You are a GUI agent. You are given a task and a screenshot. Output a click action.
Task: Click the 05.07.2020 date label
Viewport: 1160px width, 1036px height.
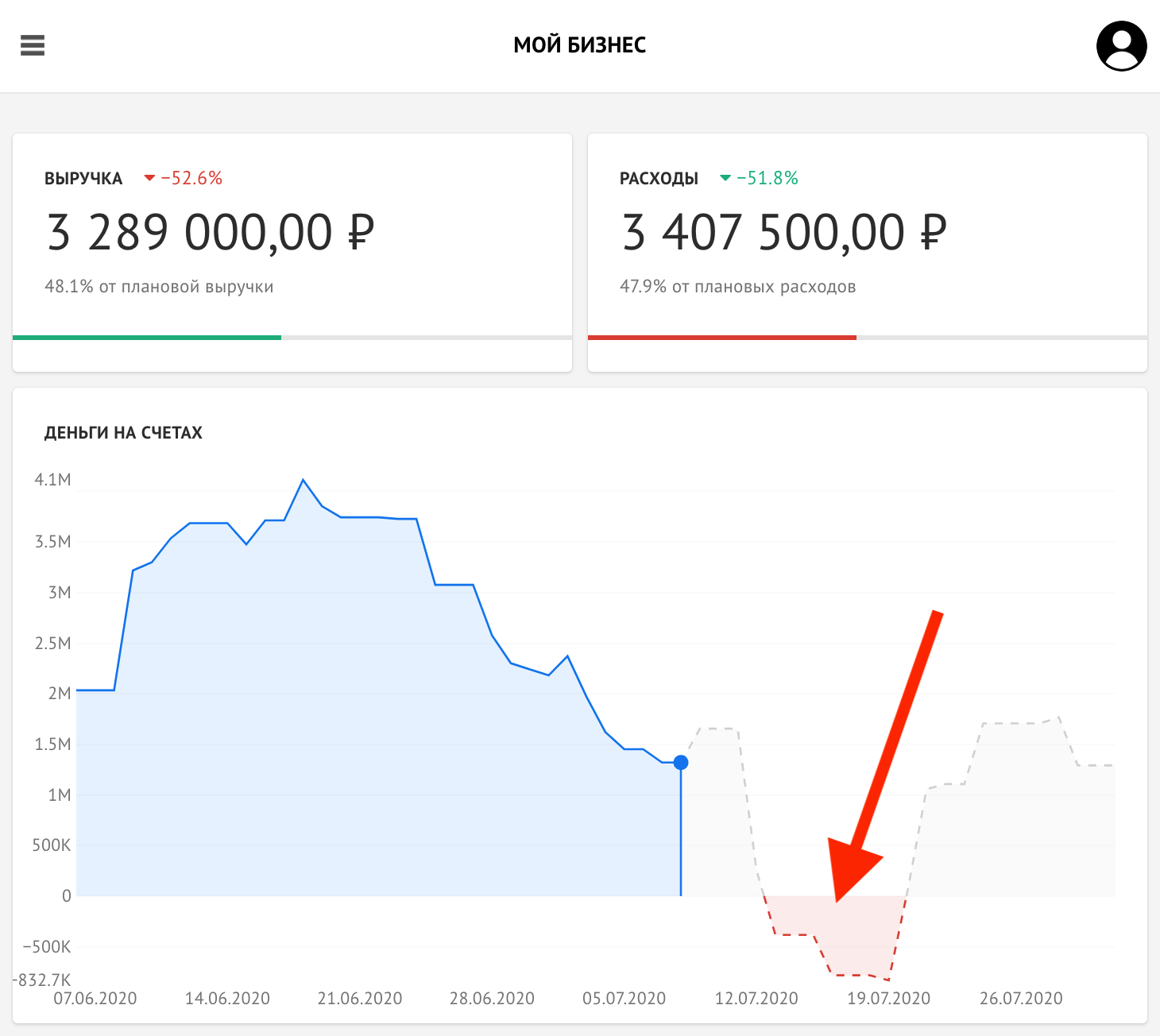click(624, 999)
